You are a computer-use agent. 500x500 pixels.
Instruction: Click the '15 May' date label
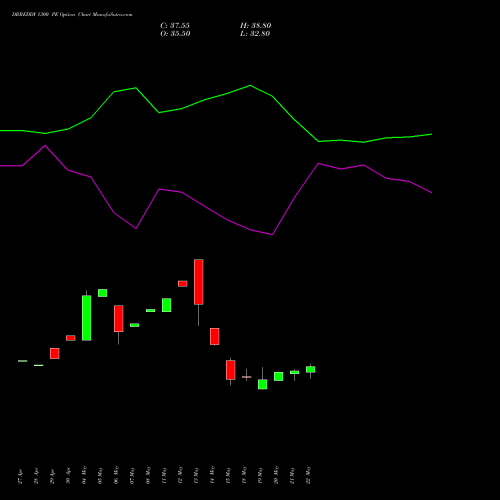[228, 475]
